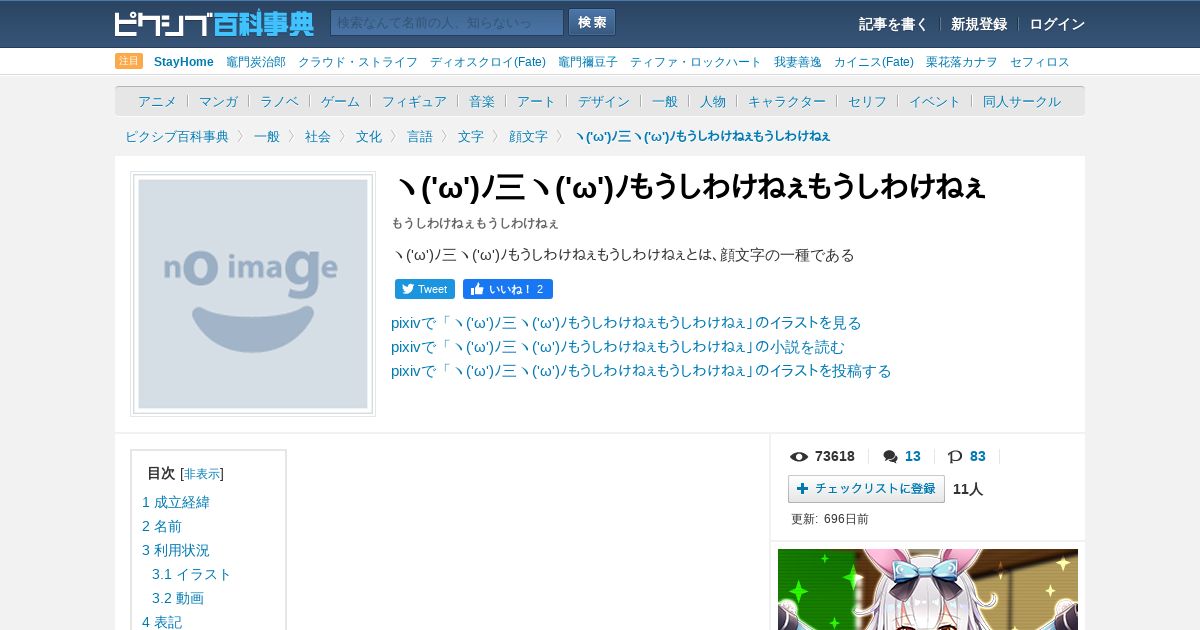Open pixiv link イラストを見る
This screenshot has width=1200, height=630.
(x=626, y=323)
